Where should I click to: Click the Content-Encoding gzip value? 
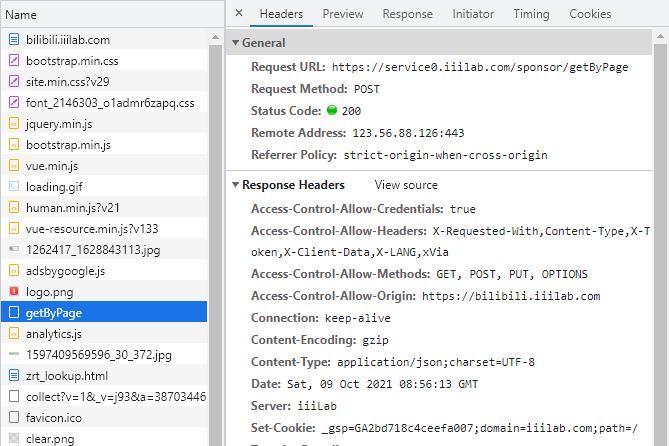[375, 340]
